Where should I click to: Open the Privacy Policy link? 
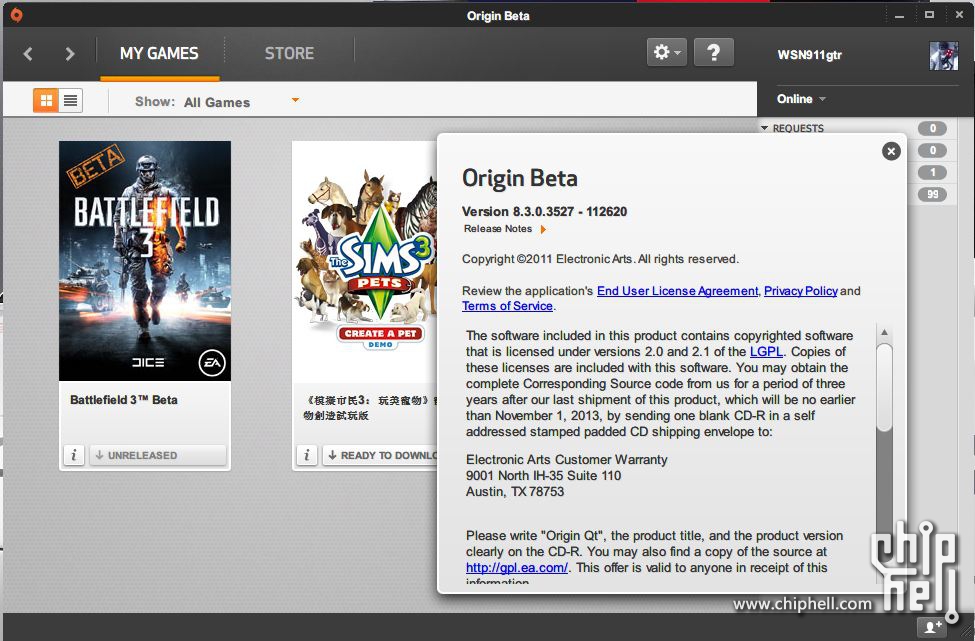(x=801, y=291)
